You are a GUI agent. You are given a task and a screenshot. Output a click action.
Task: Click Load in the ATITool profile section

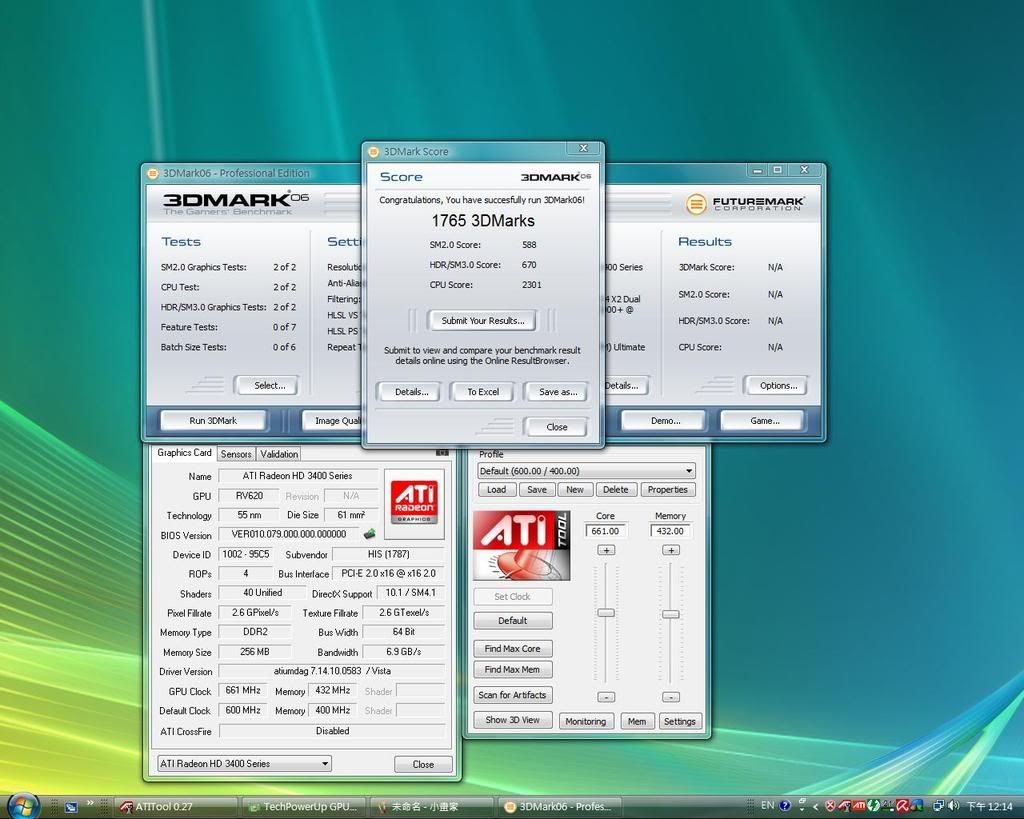(496, 490)
